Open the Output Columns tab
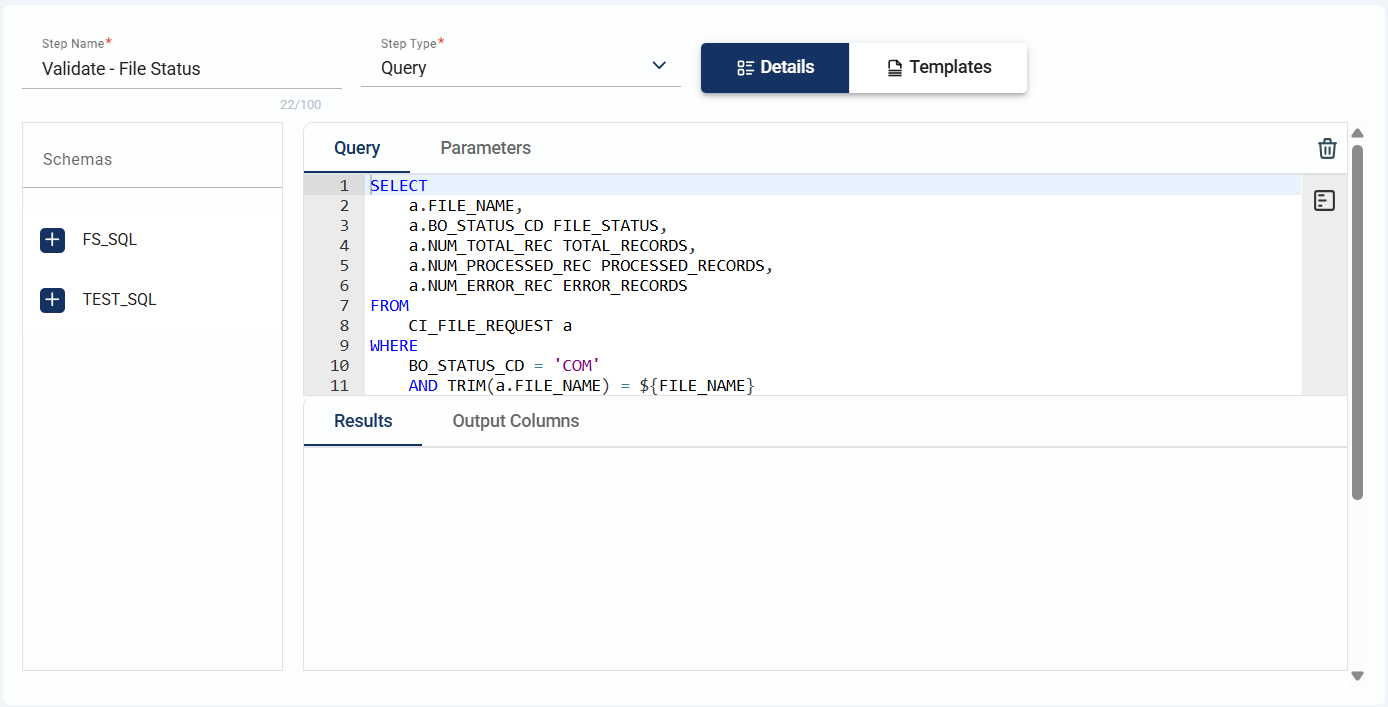Viewport: 1388px width, 707px height. [x=515, y=421]
